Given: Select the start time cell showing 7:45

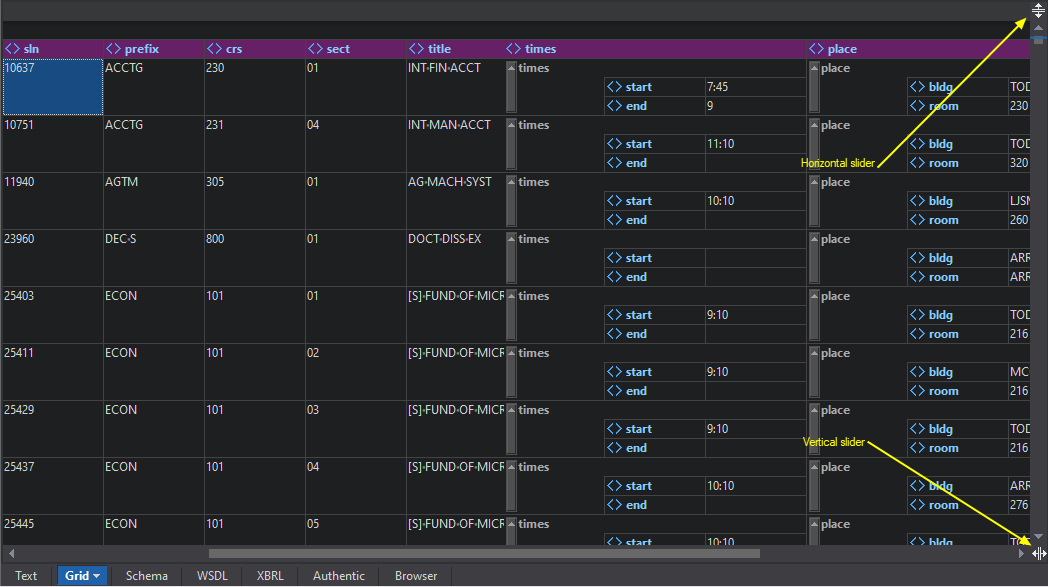Looking at the screenshot, I should (754, 87).
